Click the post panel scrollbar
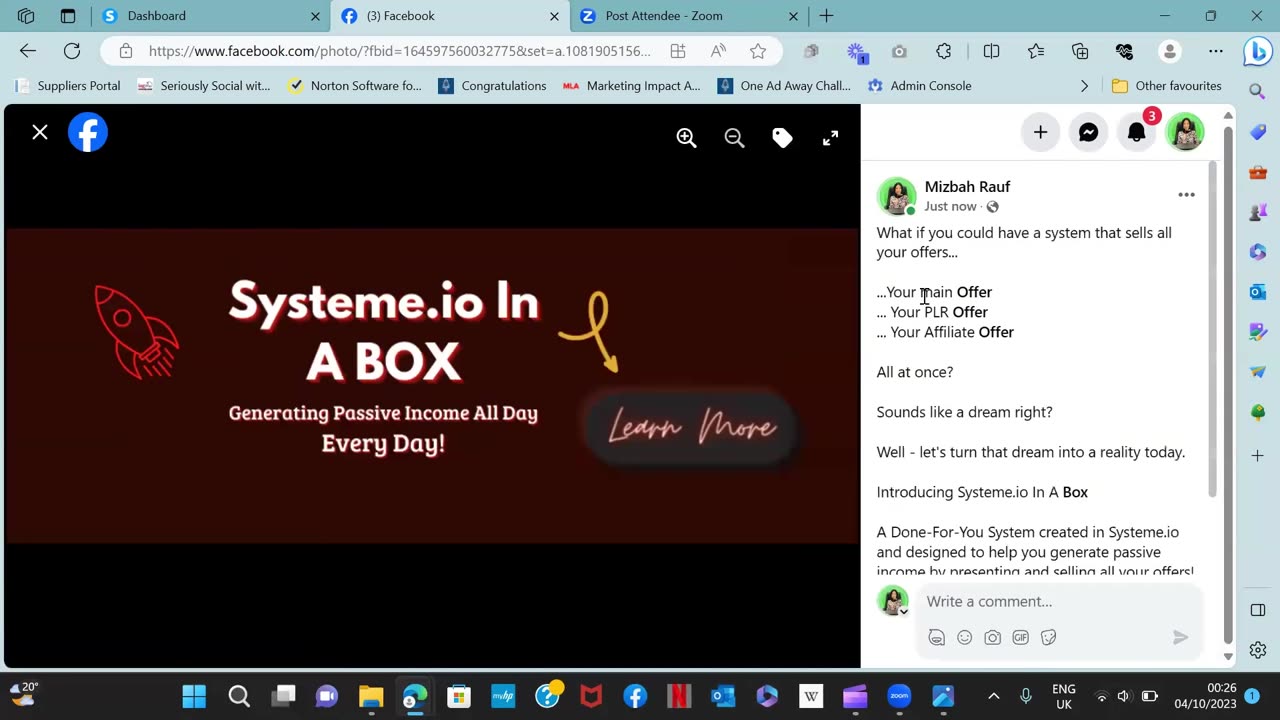The width and height of the screenshot is (1280, 720). [x=1213, y=329]
